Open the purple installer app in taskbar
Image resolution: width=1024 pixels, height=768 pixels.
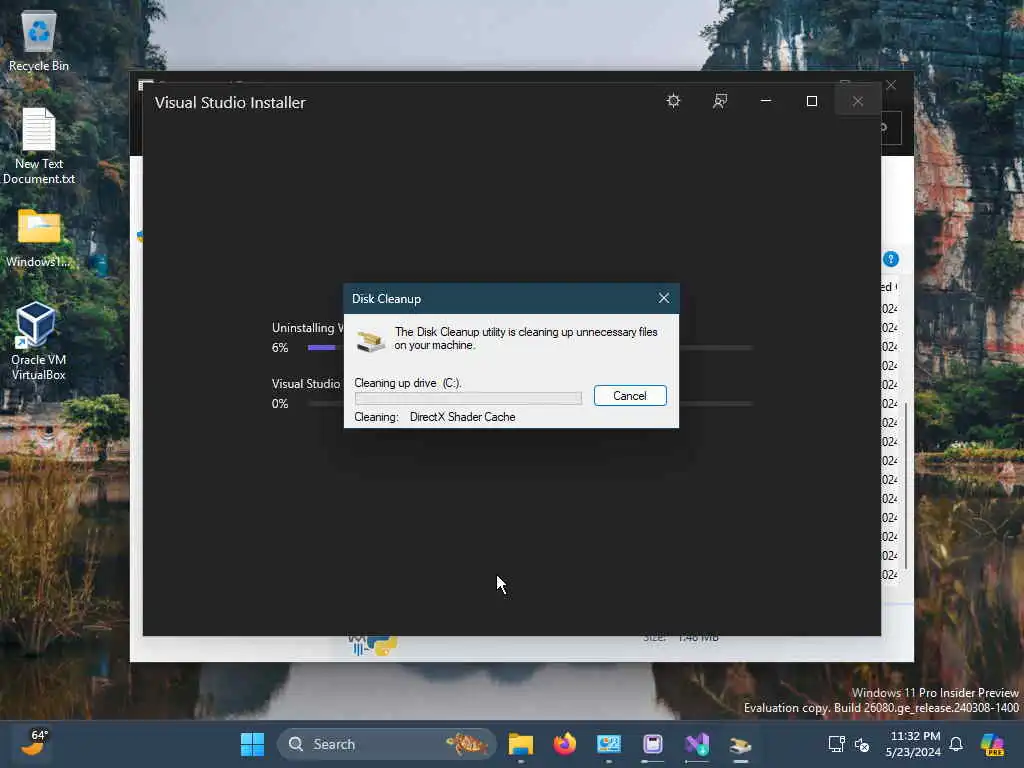point(652,744)
